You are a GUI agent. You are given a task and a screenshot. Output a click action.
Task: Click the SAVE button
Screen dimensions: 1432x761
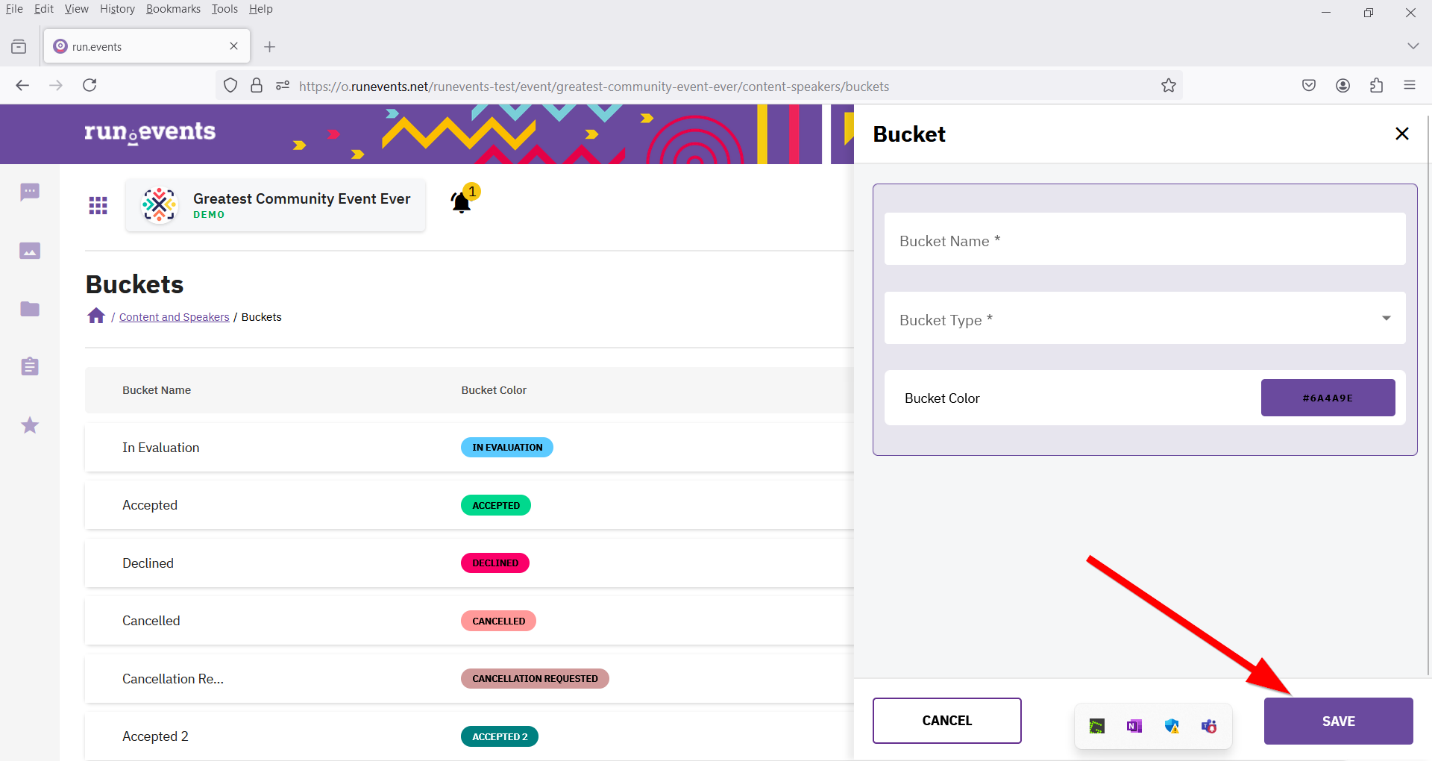(1338, 721)
